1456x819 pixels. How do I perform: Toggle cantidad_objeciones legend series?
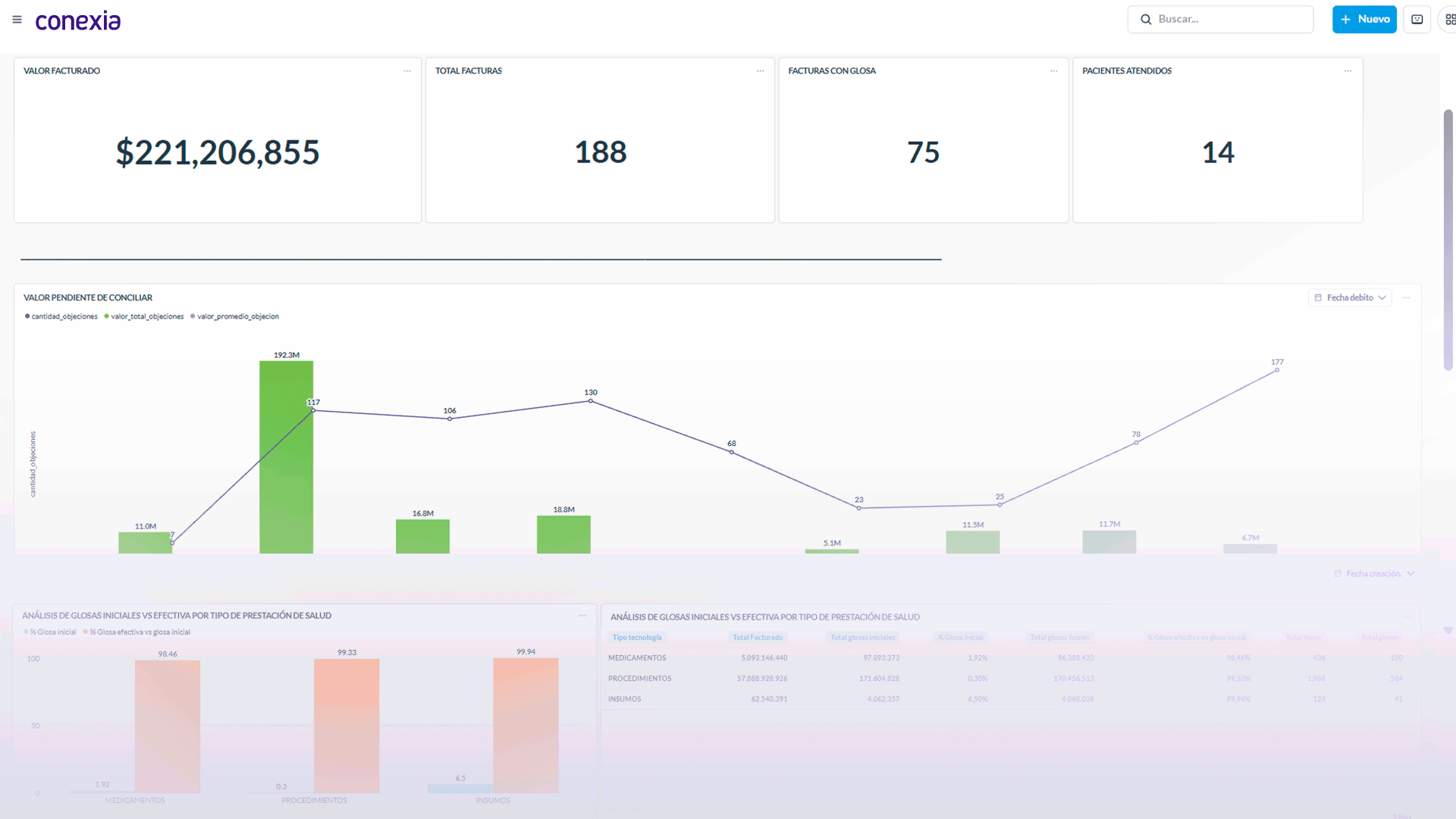[61, 317]
